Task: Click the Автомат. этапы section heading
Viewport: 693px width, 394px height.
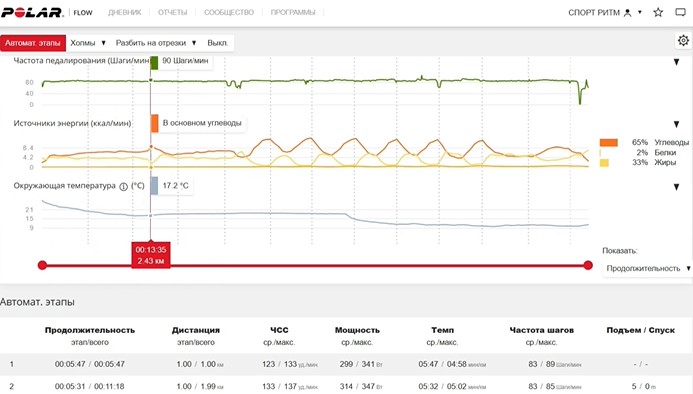Action: pos(37,302)
